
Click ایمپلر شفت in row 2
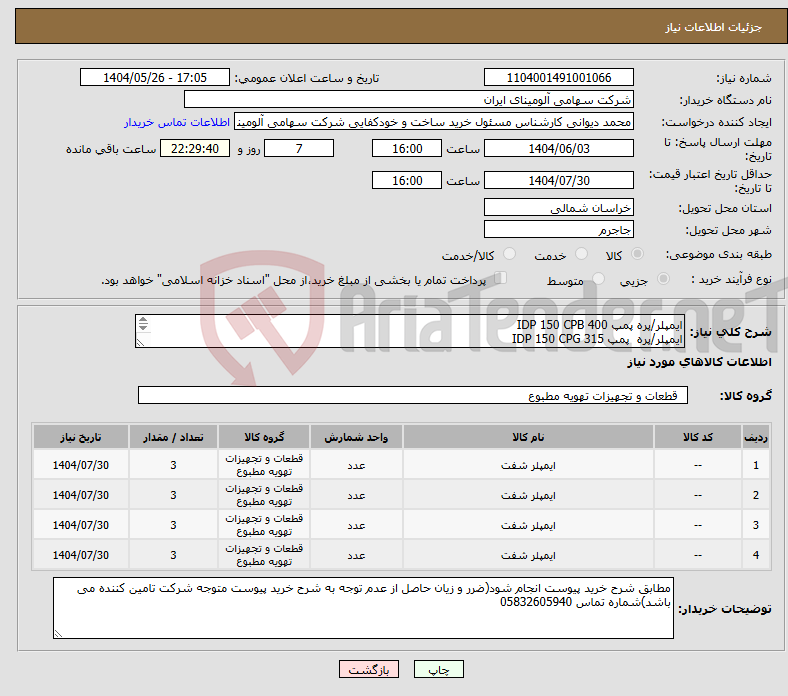pyautogui.click(x=528, y=495)
